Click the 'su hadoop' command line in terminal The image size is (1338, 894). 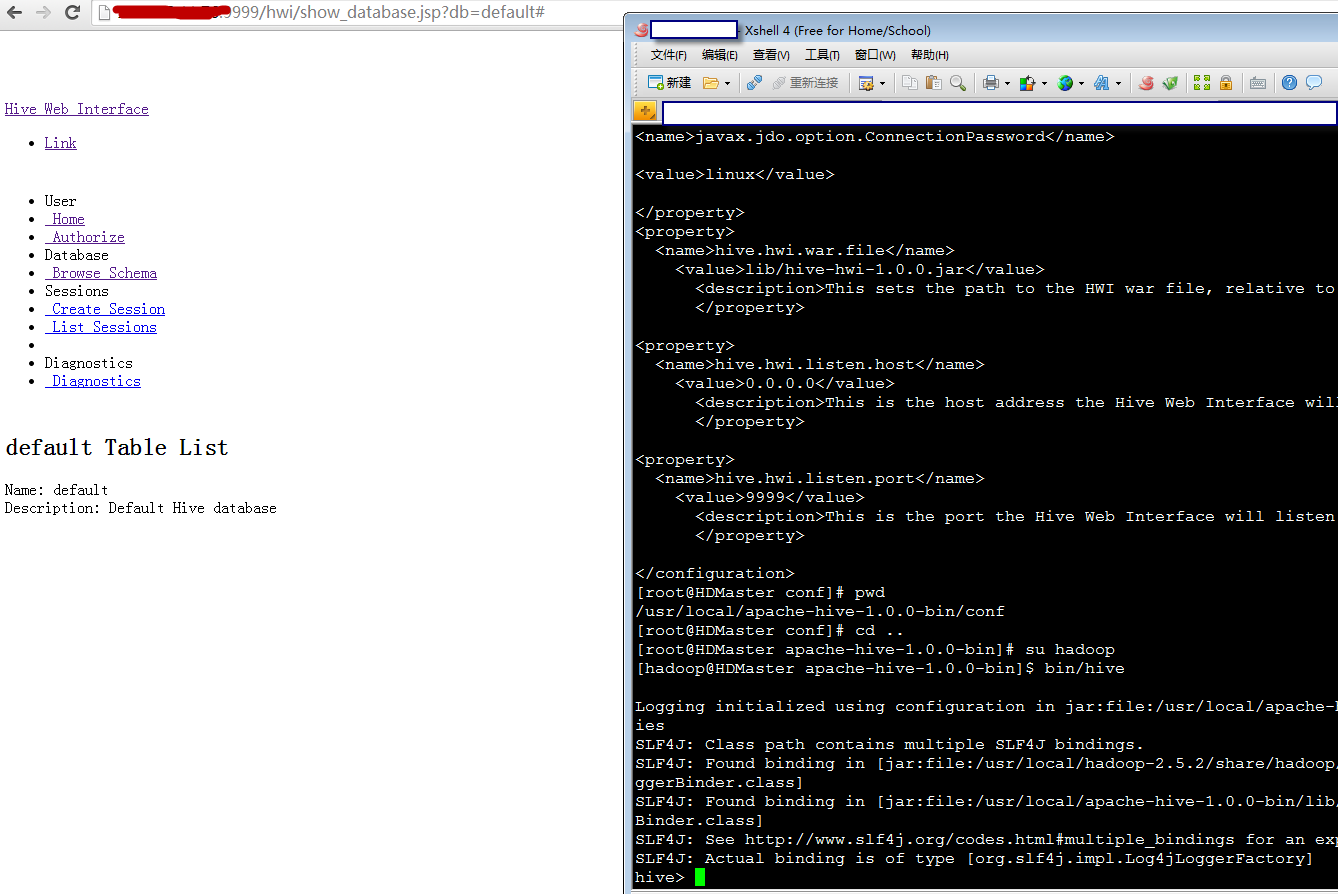(x=875, y=649)
